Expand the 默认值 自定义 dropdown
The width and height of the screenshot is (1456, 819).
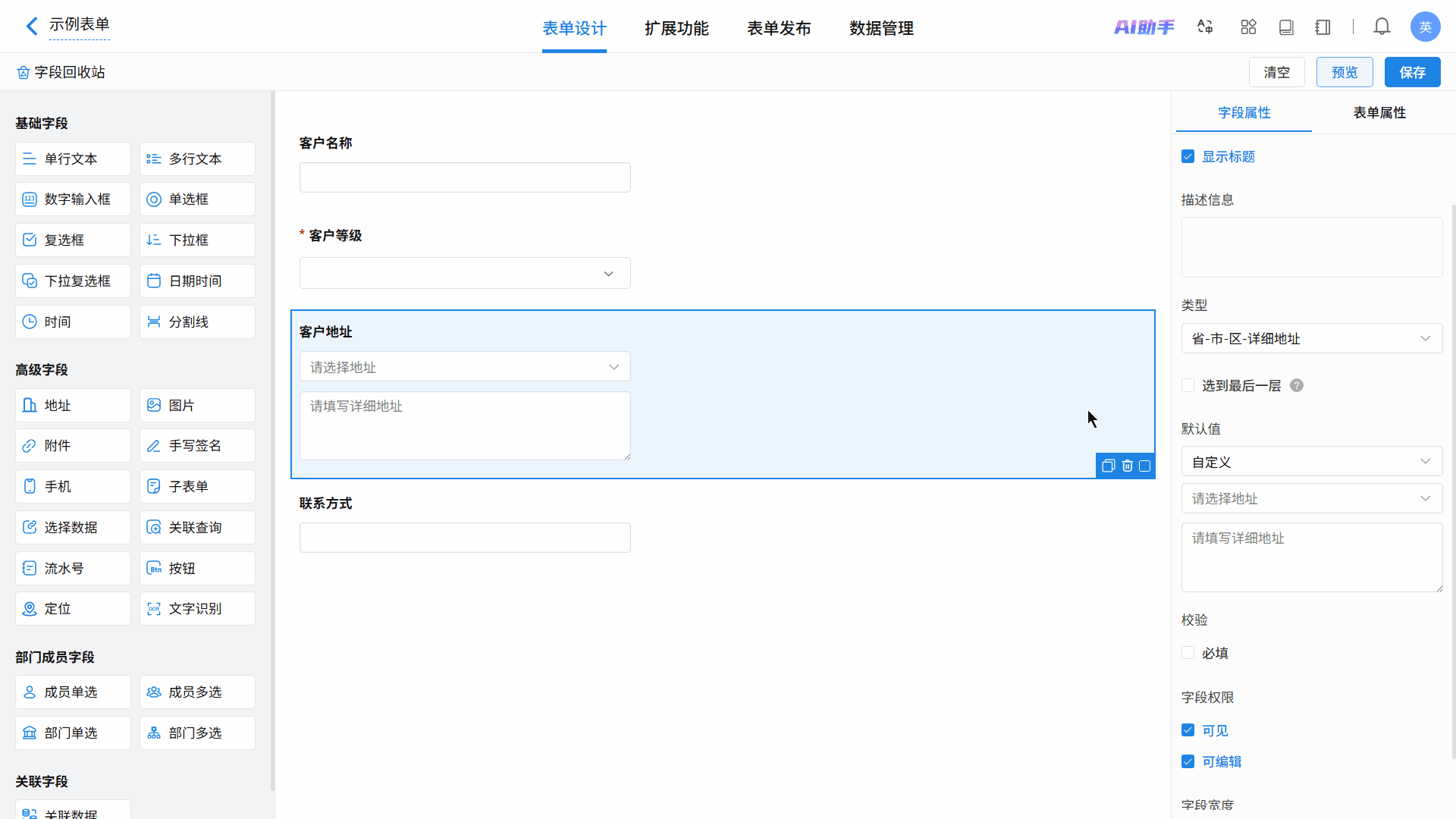pyautogui.click(x=1311, y=462)
